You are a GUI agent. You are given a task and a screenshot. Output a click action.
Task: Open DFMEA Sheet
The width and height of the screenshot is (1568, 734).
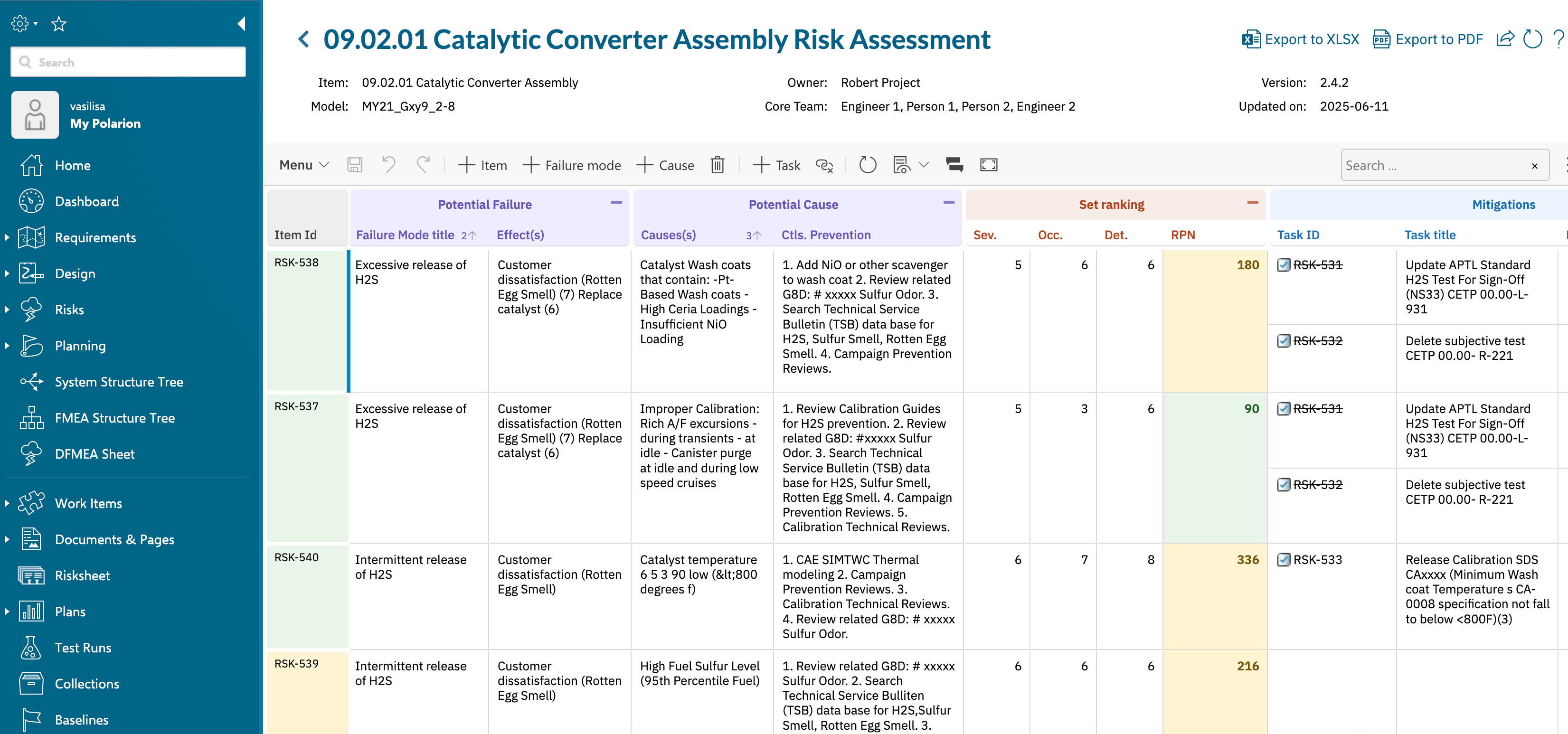[94, 454]
